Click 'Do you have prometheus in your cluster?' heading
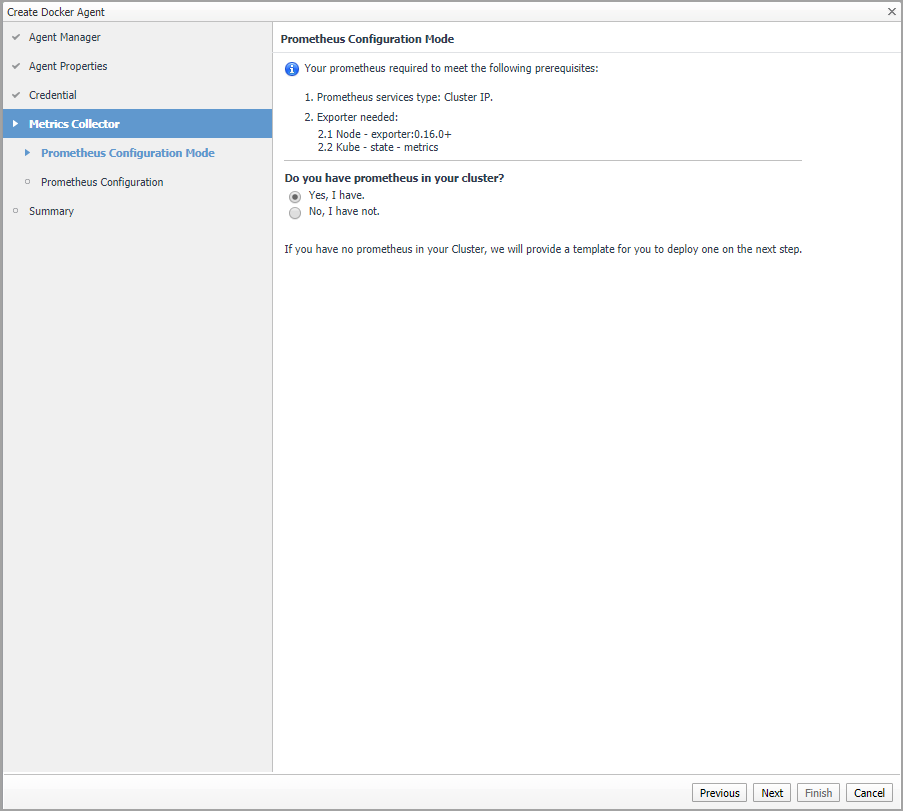The image size is (903, 811). (394, 178)
